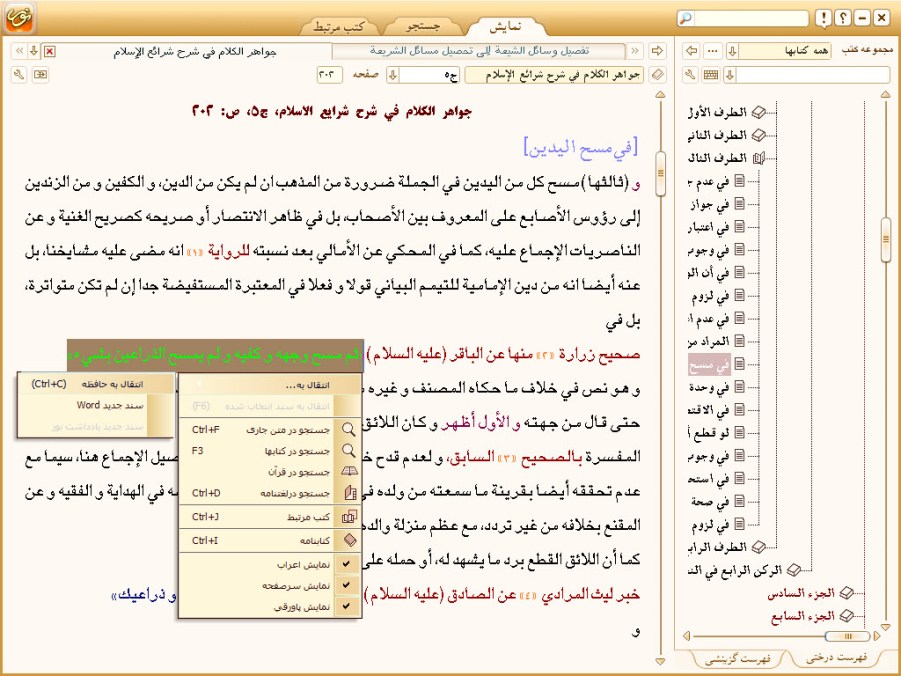
Task: Click the book icon beside الجزء السابع
Action: coord(846,616)
